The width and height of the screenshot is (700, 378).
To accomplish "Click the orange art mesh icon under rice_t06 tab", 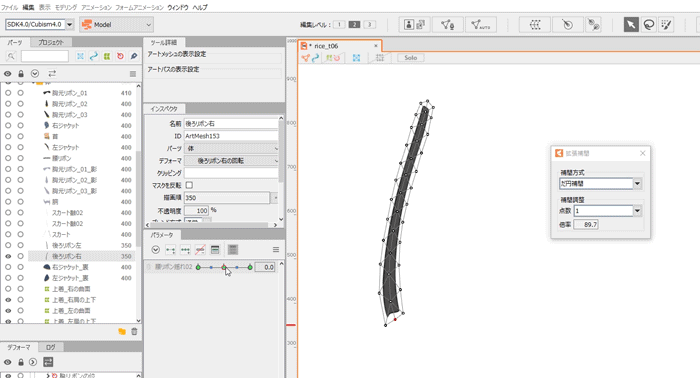I will point(305,58).
